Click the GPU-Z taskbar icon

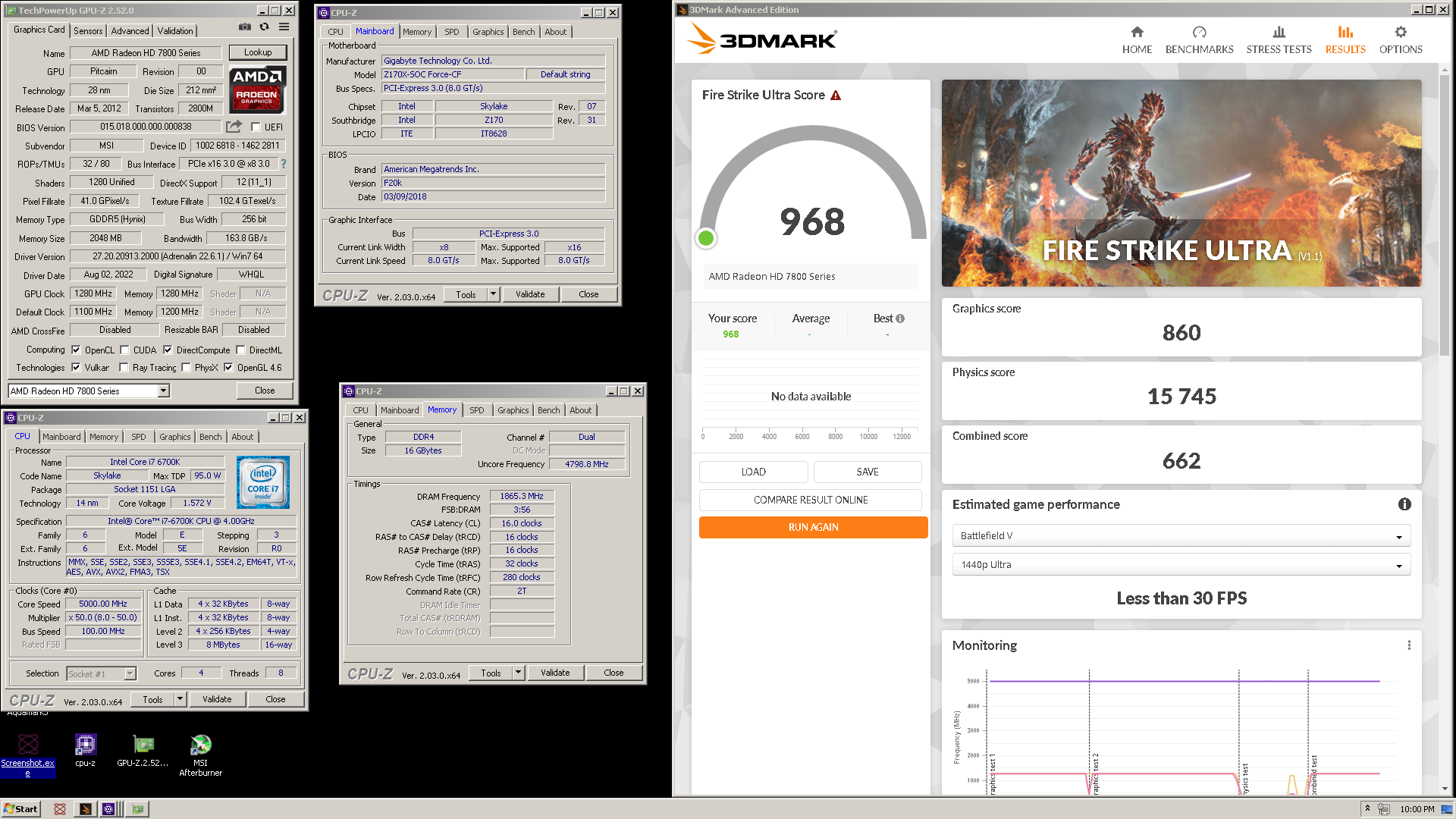(138, 809)
